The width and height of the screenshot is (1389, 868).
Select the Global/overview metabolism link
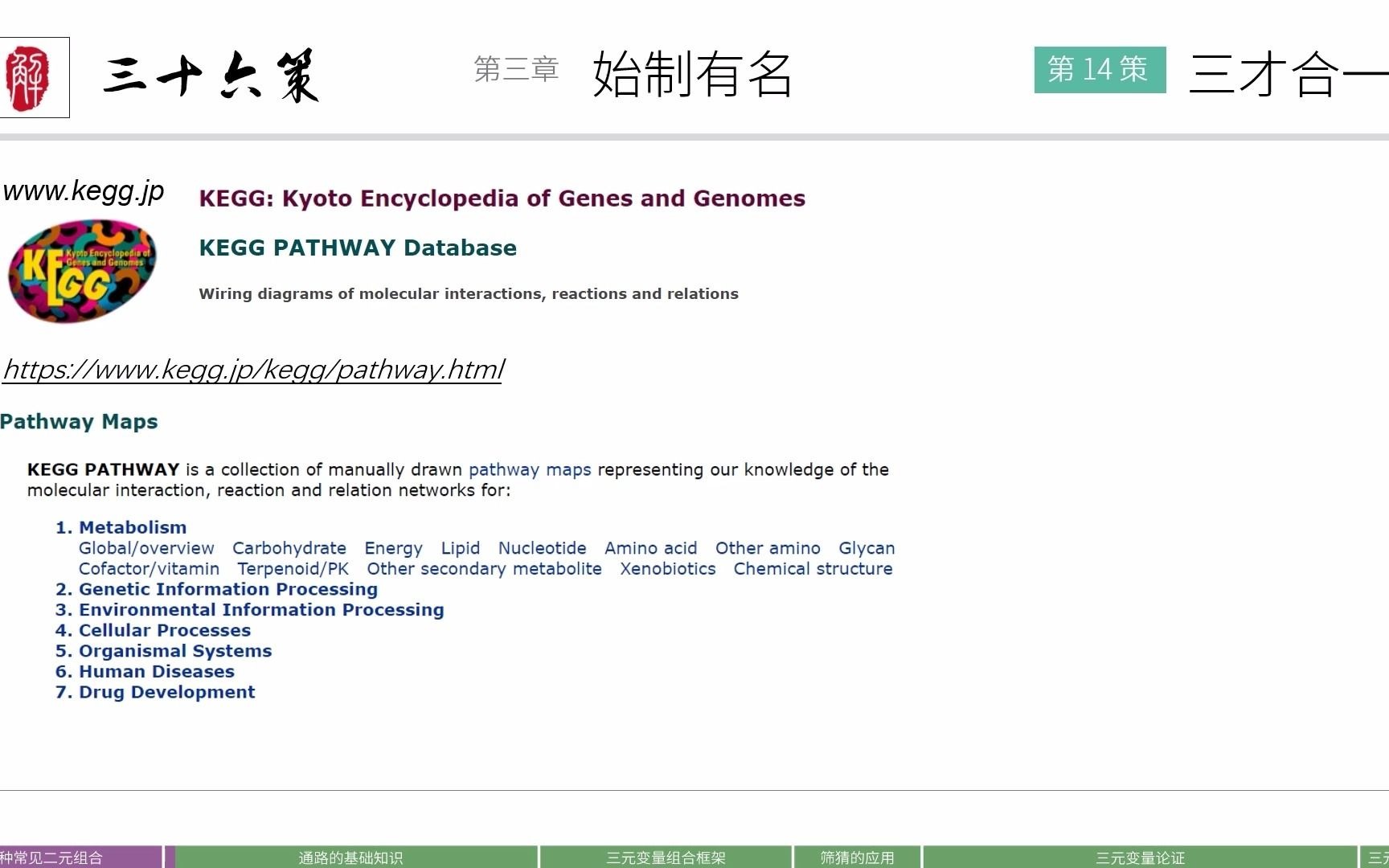tap(146, 548)
